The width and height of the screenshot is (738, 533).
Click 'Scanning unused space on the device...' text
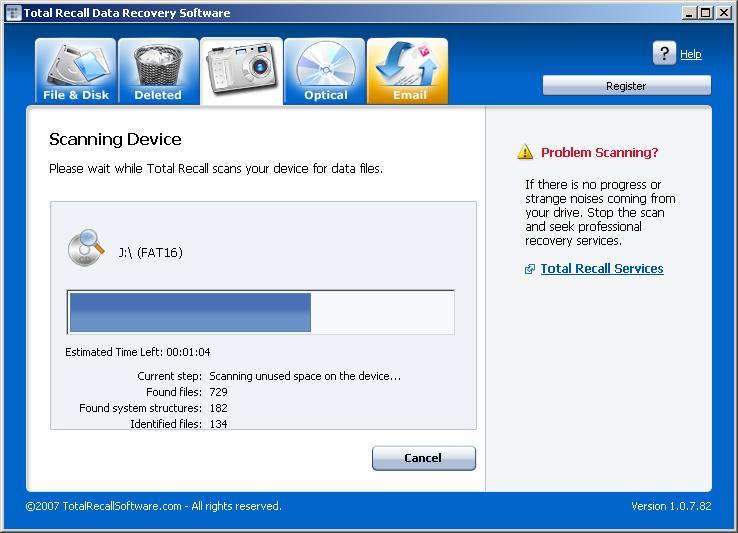[305, 376]
